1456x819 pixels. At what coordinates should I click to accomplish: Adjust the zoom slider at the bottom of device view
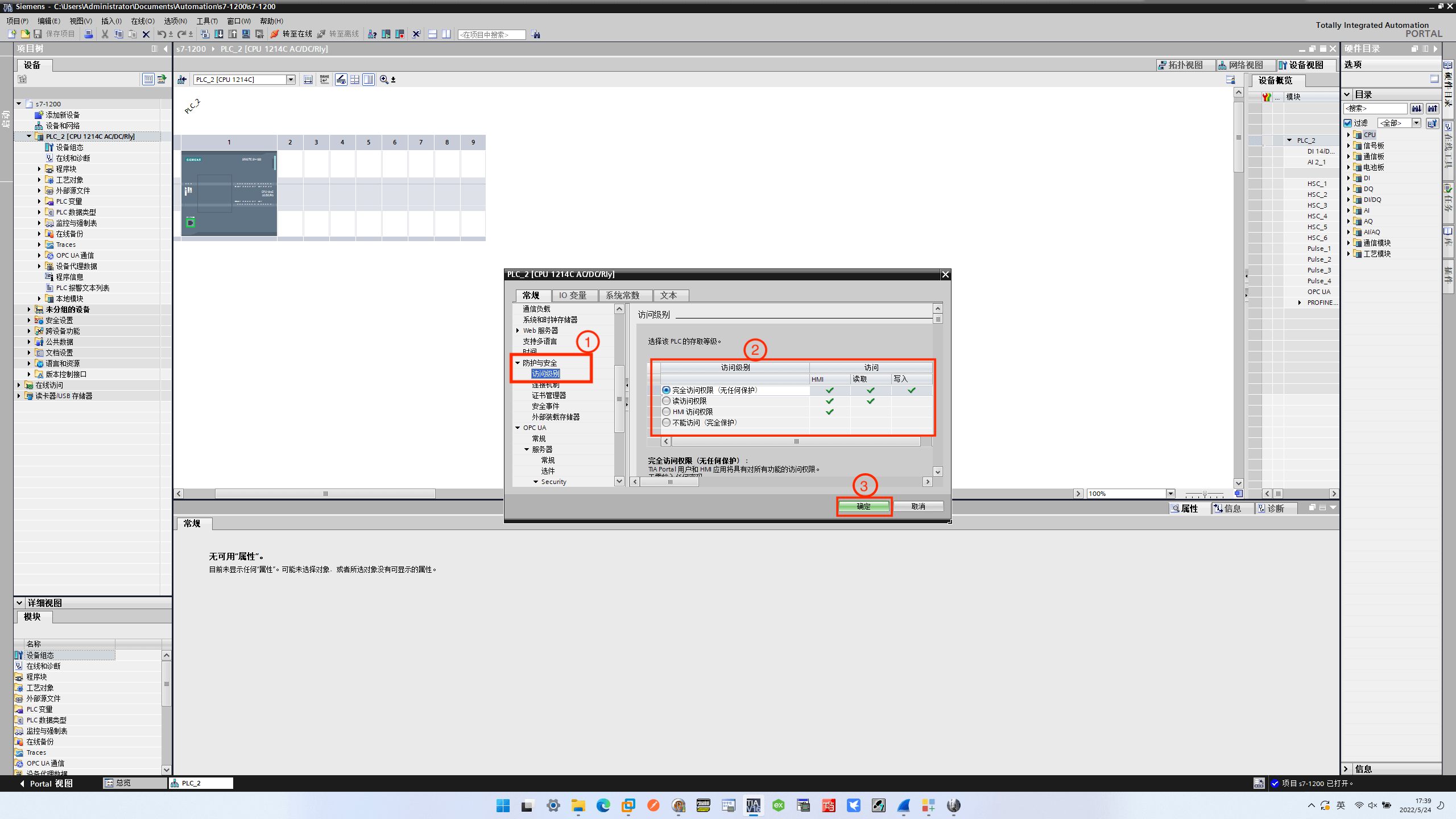[1206, 494]
